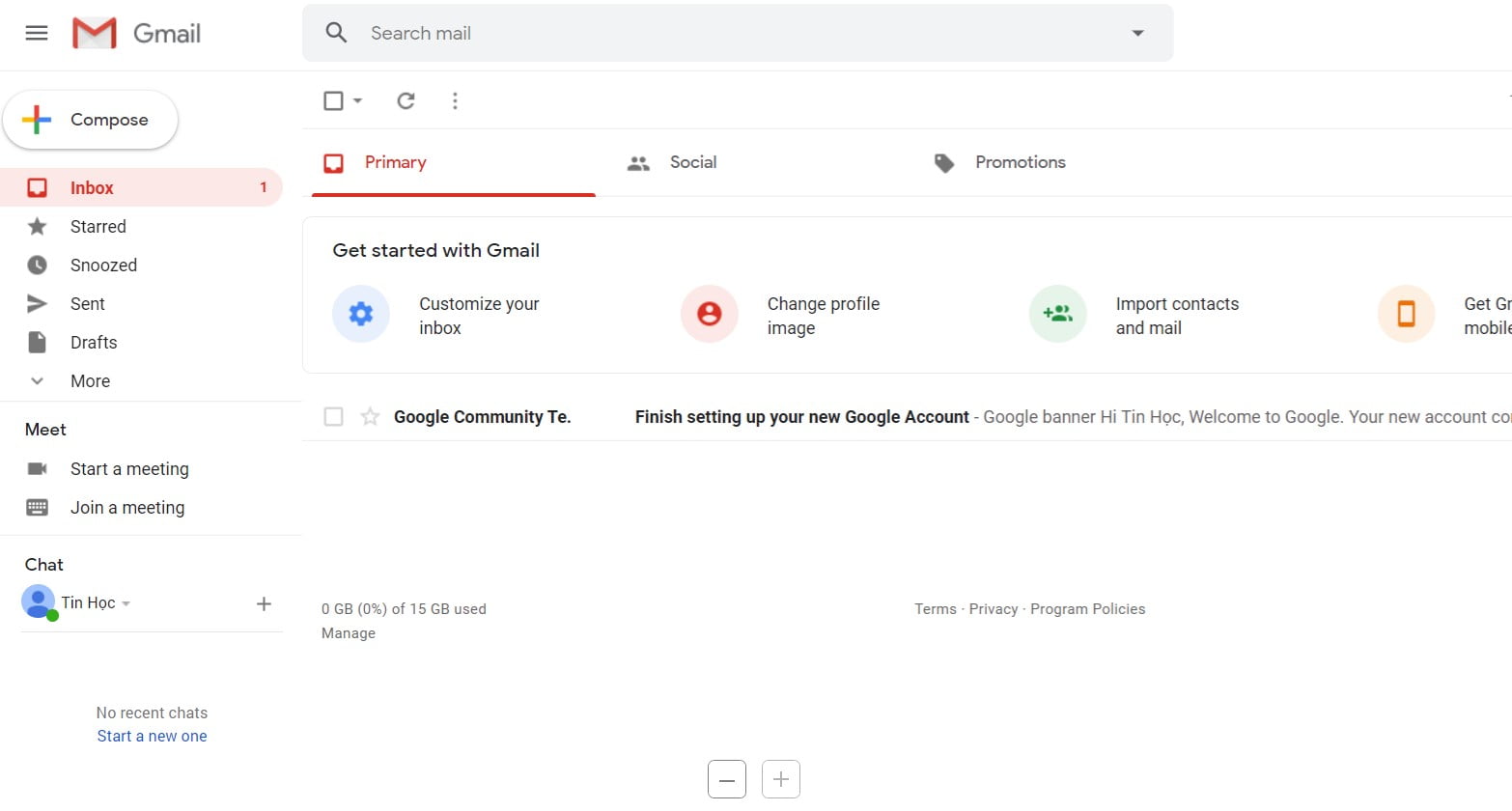1512x811 pixels.
Task: Click Customize your inbox text
Action: coord(479,316)
